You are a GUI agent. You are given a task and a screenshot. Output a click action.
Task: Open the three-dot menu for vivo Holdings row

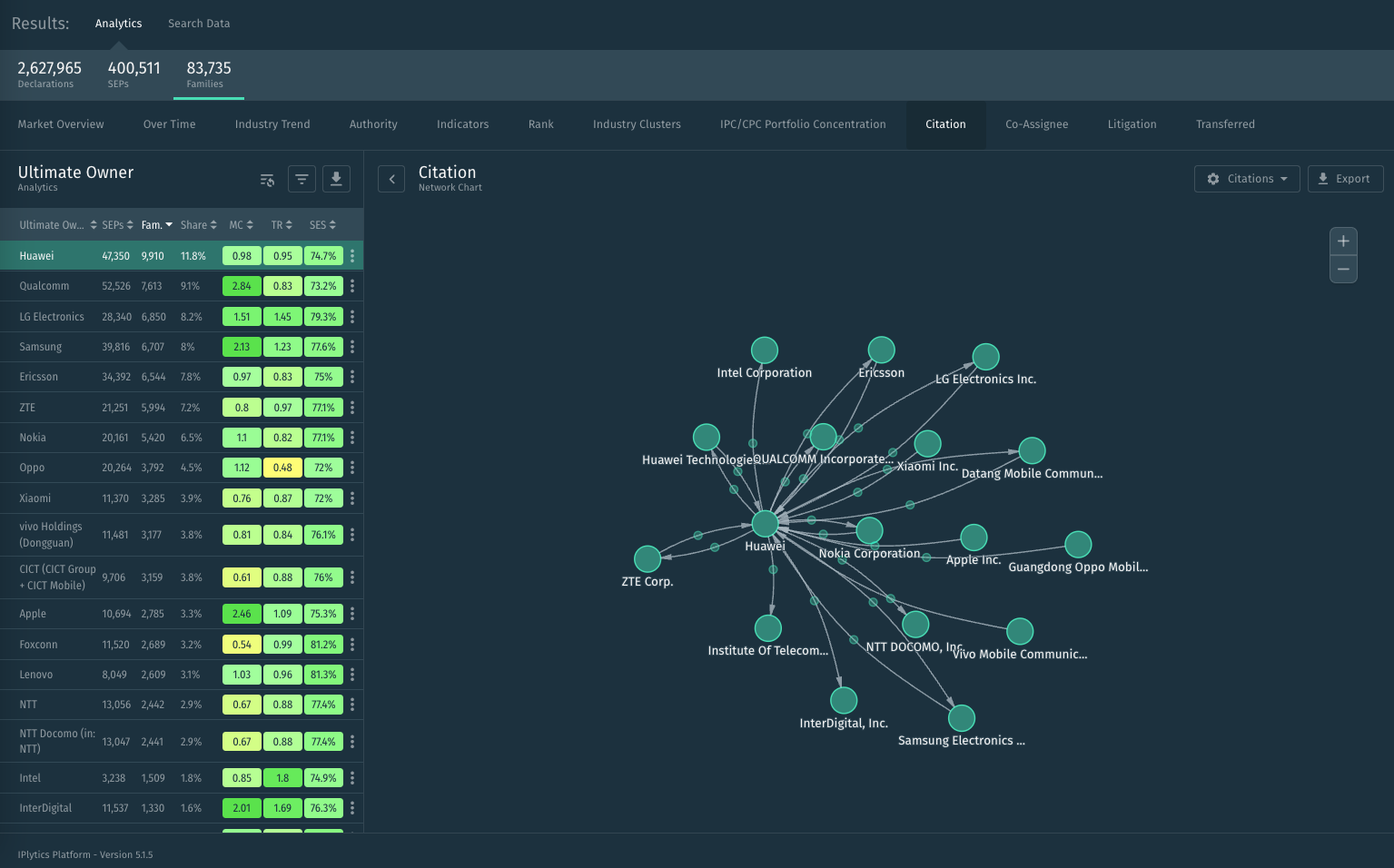click(x=352, y=535)
